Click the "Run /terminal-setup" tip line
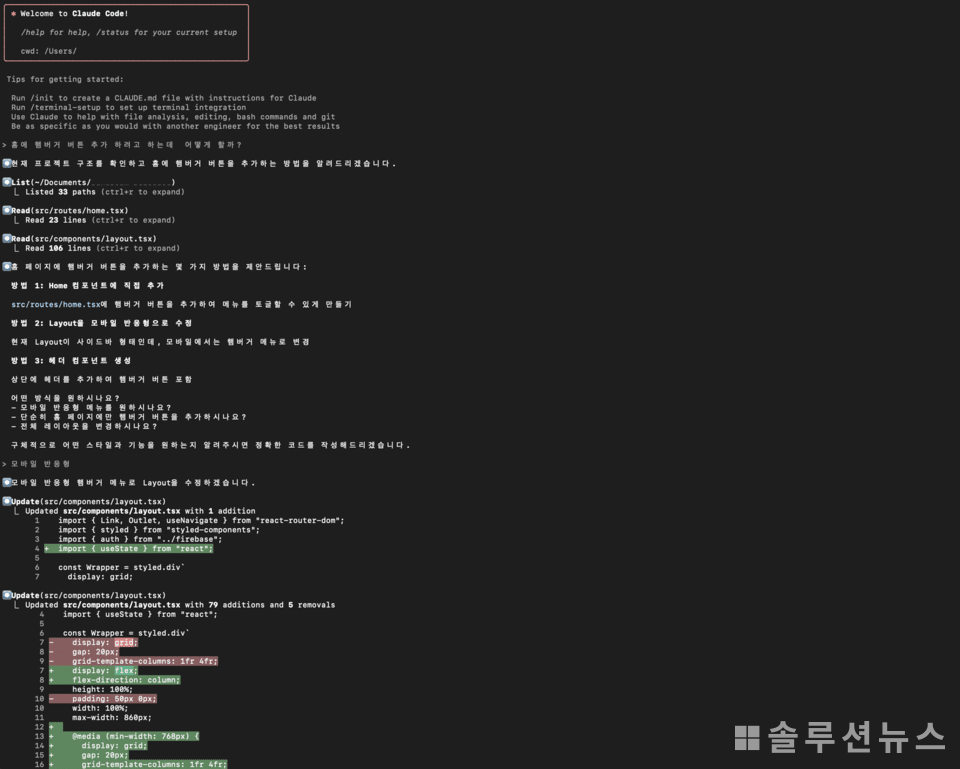This screenshot has width=960, height=769. tap(129, 108)
